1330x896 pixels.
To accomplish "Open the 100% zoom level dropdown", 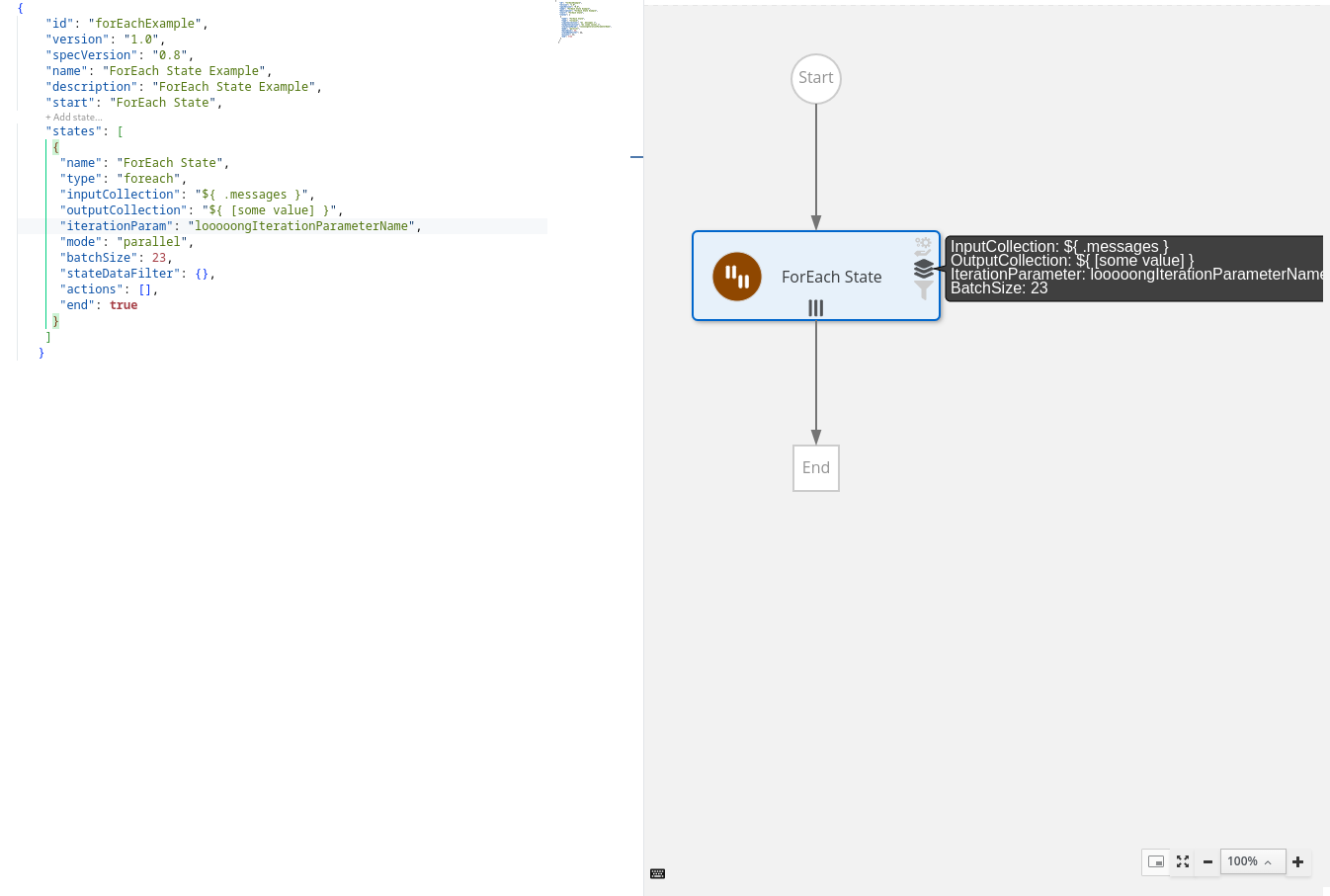I will point(1253,861).
